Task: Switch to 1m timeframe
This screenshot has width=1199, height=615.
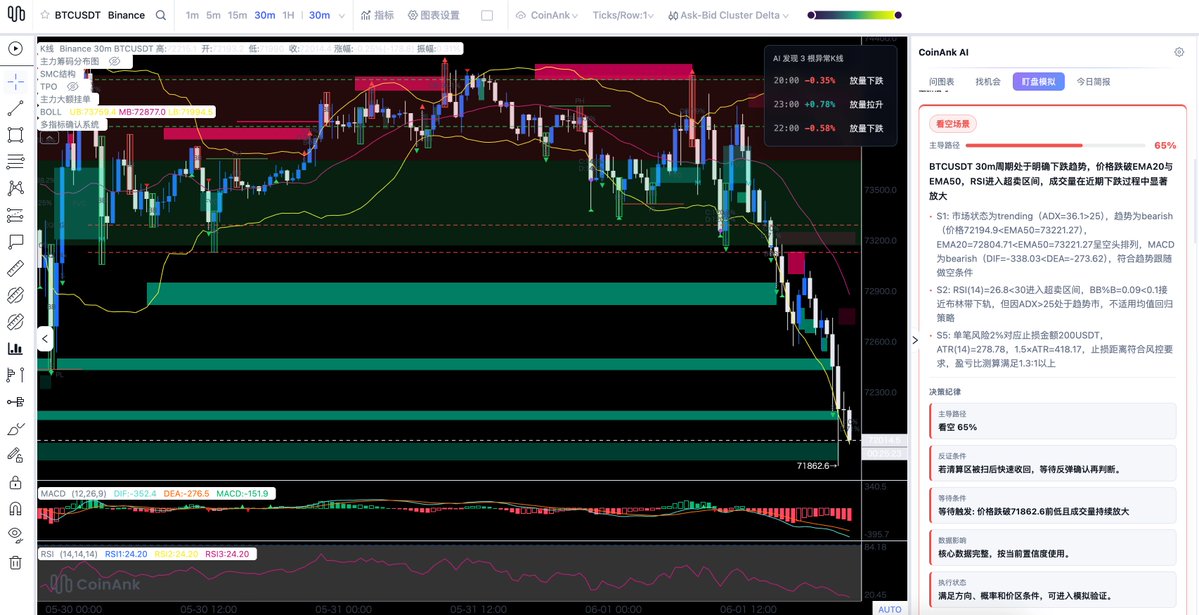Action: [x=192, y=15]
